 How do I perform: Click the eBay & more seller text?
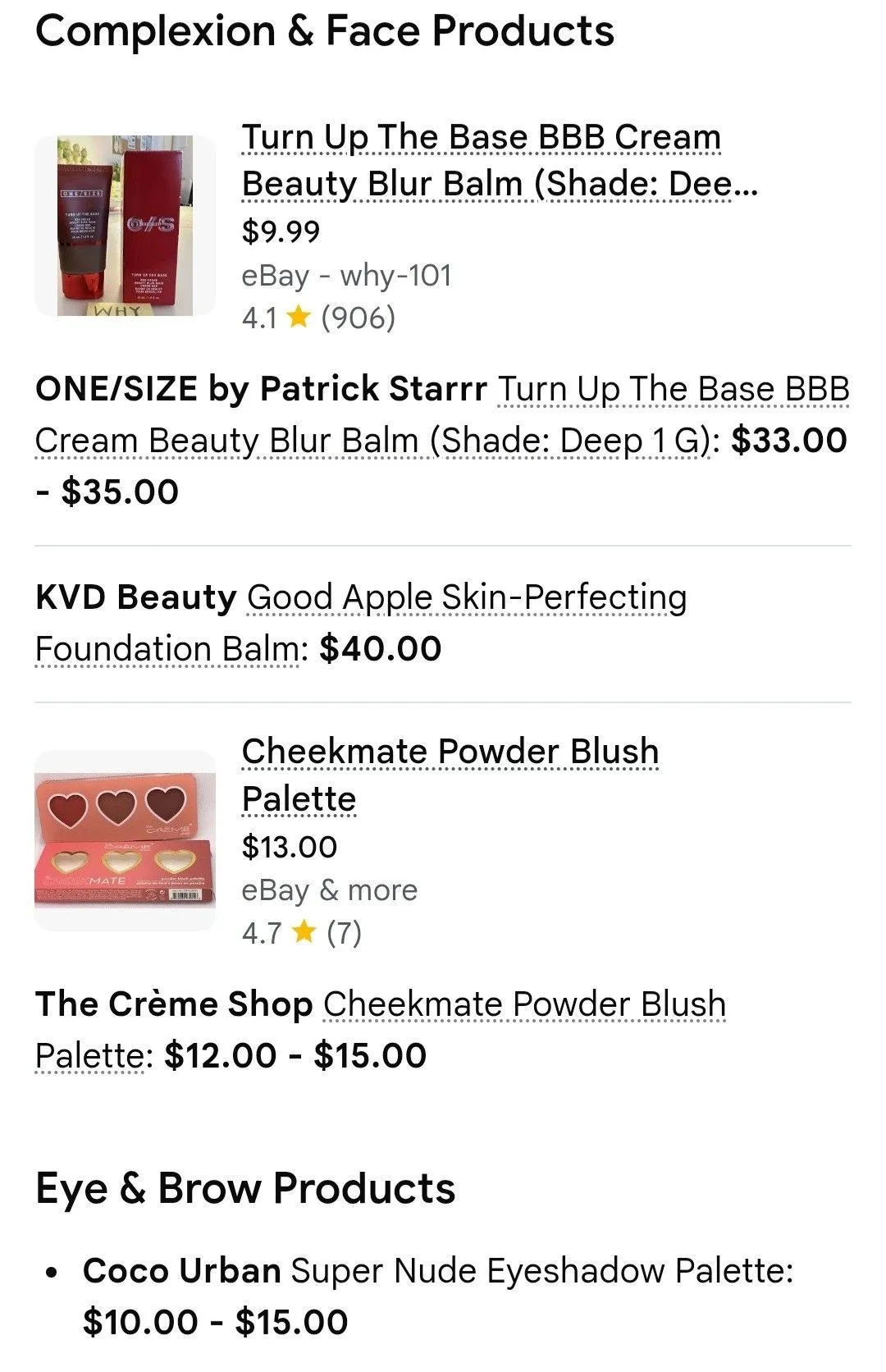point(330,890)
